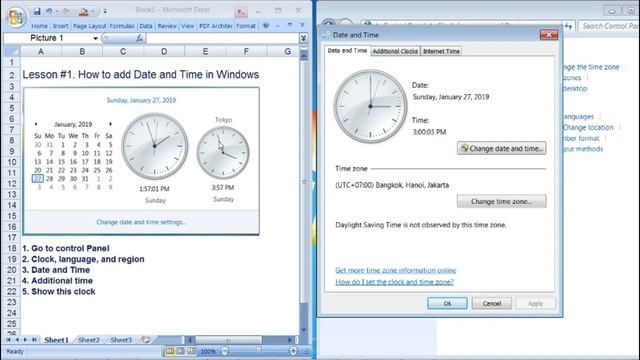
Task: Switch to Sheet3 worksheet tab
Action: coord(121,340)
